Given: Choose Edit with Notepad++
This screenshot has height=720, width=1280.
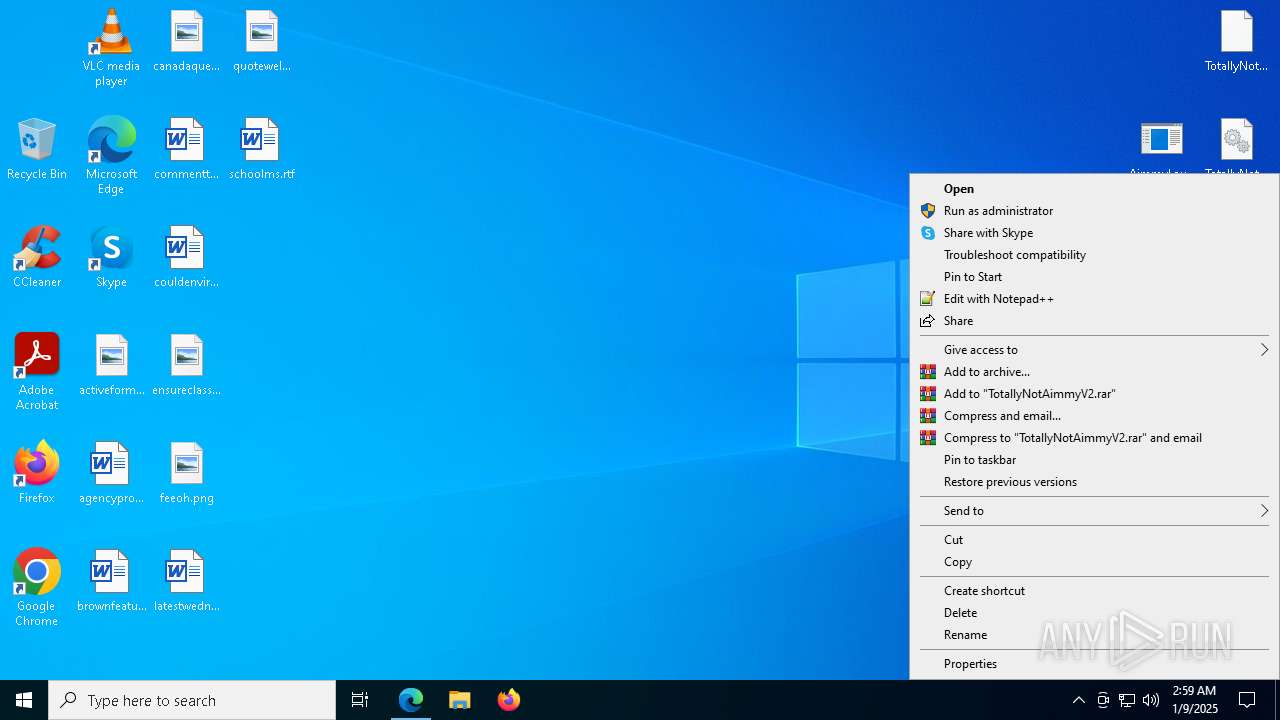Looking at the screenshot, I should pos(1094,299).
